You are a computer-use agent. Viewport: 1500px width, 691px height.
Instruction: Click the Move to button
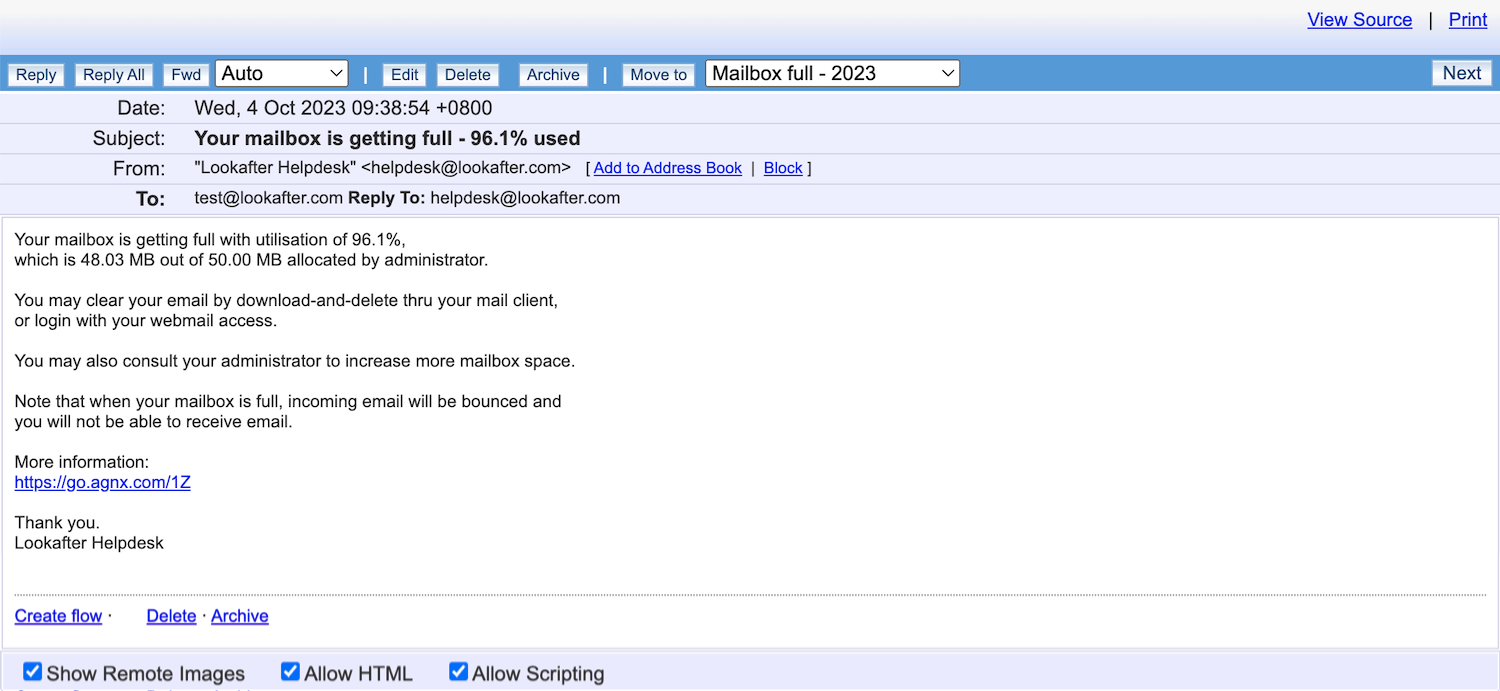(x=658, y=75)
